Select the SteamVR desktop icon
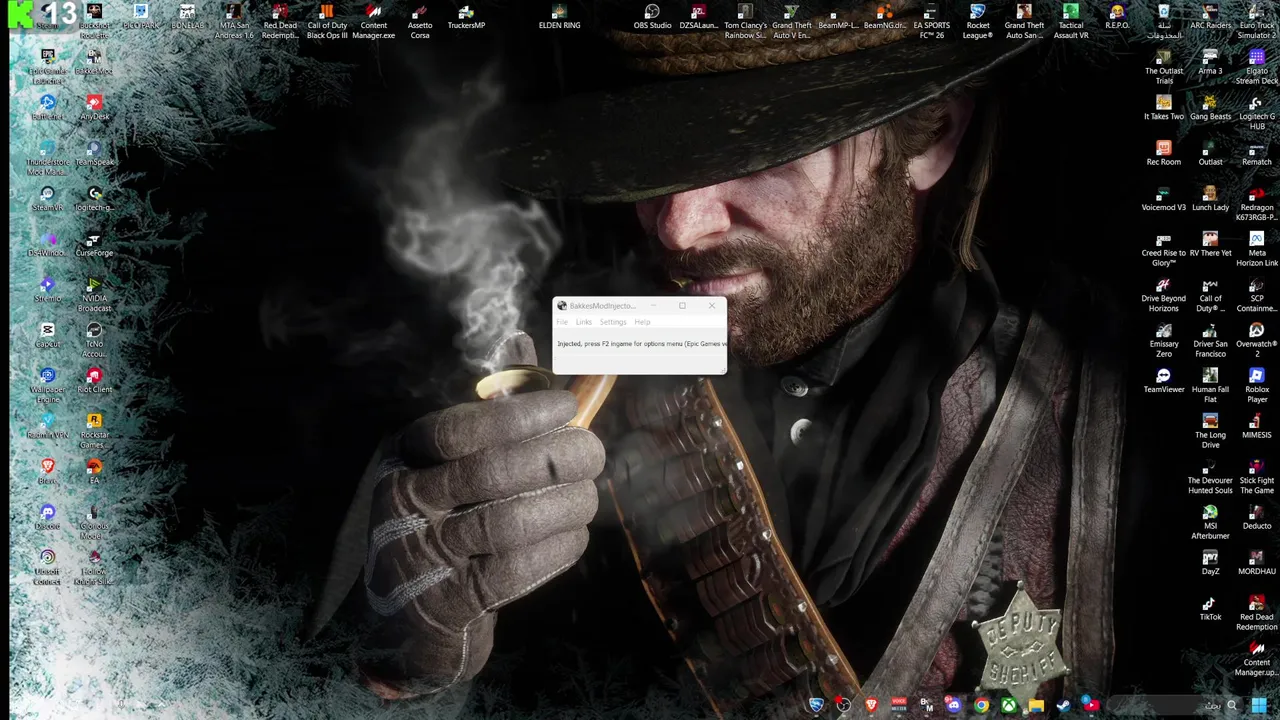 [x=47, y=199]
